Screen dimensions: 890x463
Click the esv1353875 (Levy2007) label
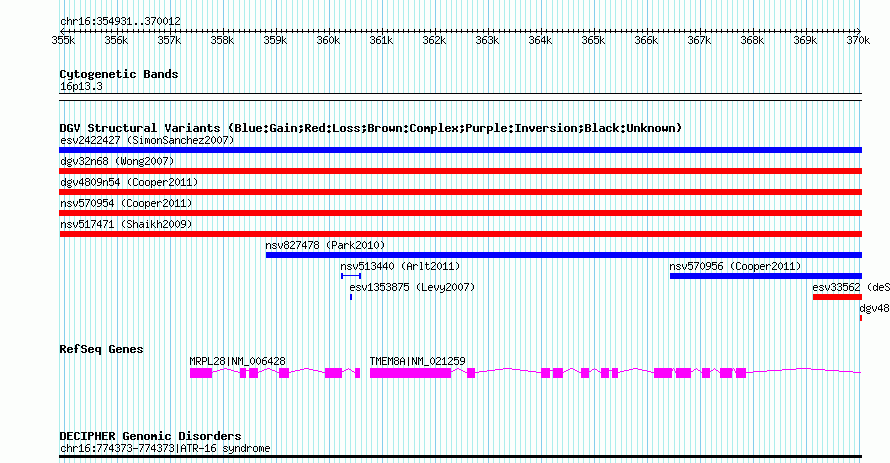pos(412,287)
